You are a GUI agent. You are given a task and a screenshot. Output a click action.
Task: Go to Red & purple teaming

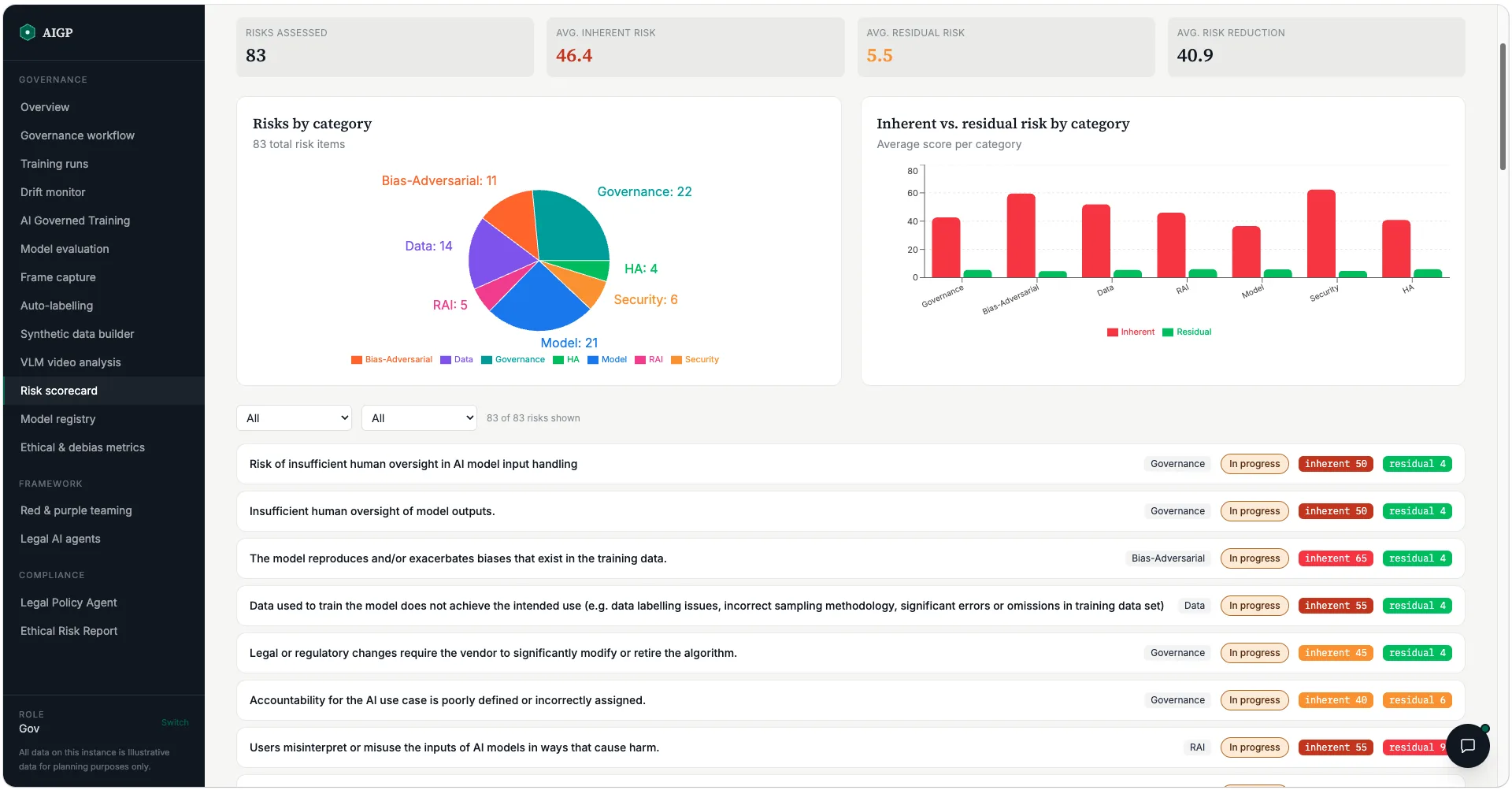coord(76,510)
